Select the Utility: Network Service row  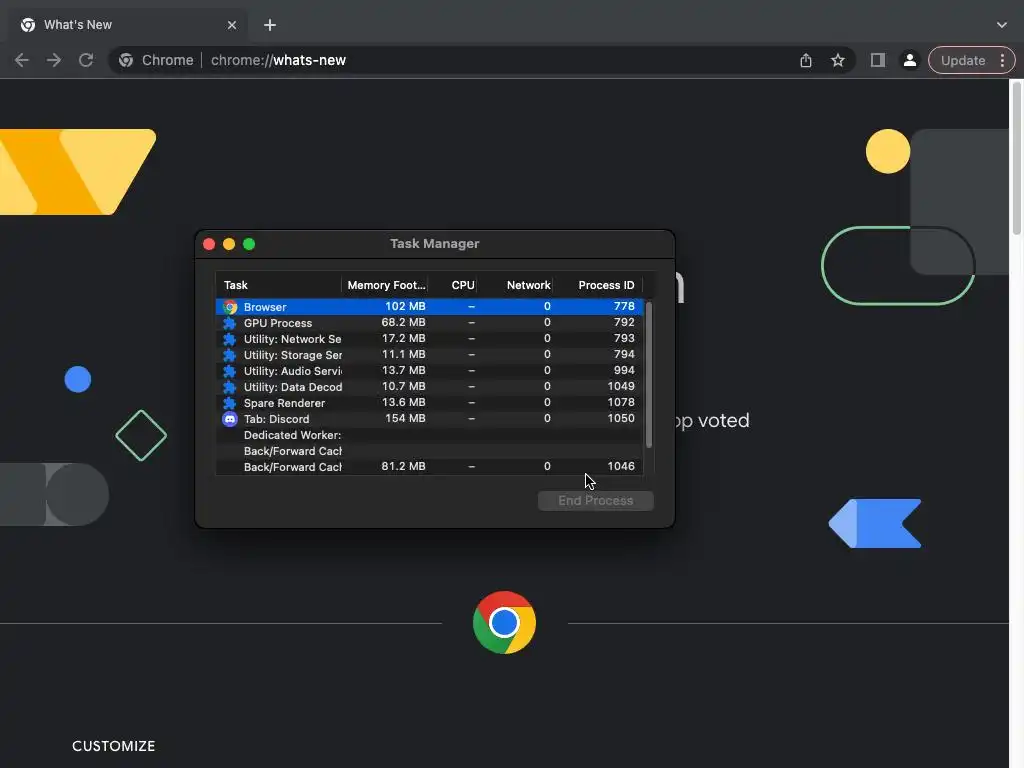coord(429,338)
